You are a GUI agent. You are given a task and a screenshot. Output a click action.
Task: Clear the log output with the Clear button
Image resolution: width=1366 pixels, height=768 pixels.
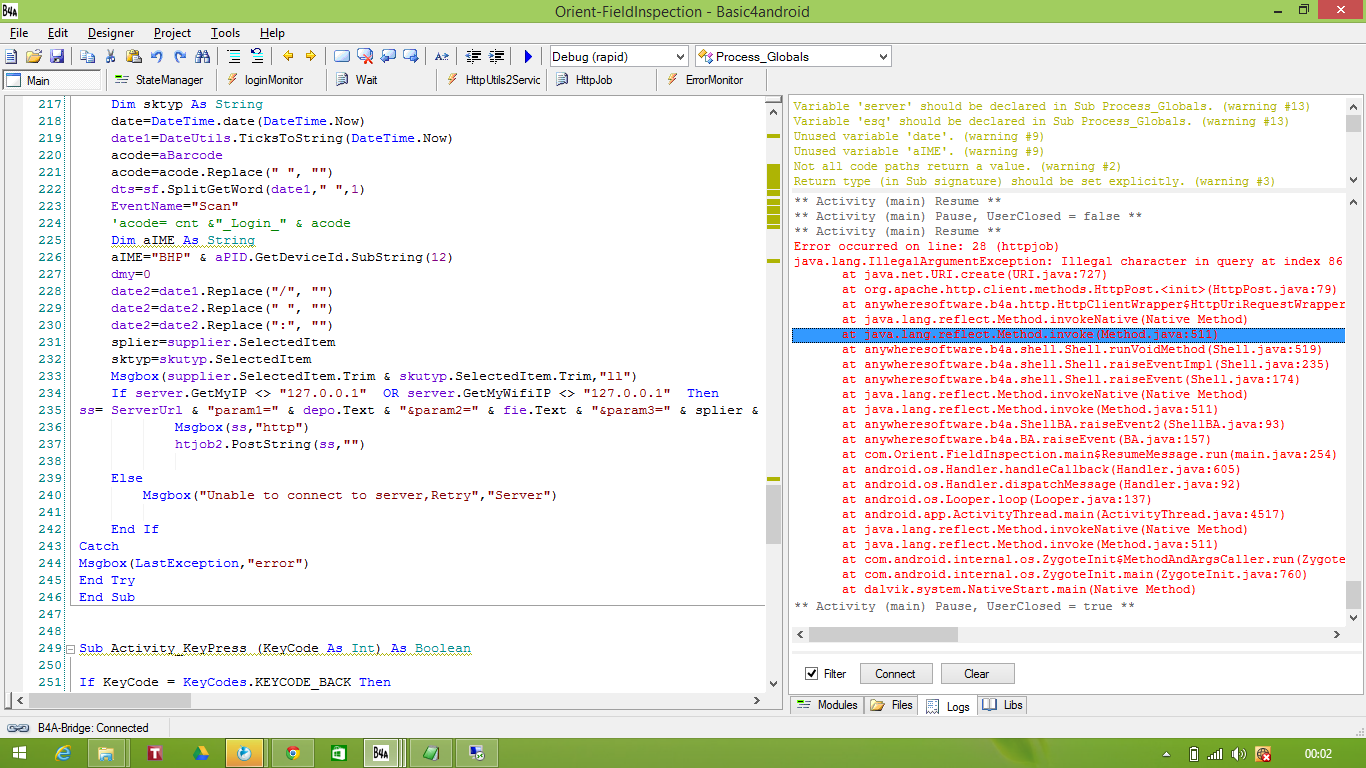977,673
